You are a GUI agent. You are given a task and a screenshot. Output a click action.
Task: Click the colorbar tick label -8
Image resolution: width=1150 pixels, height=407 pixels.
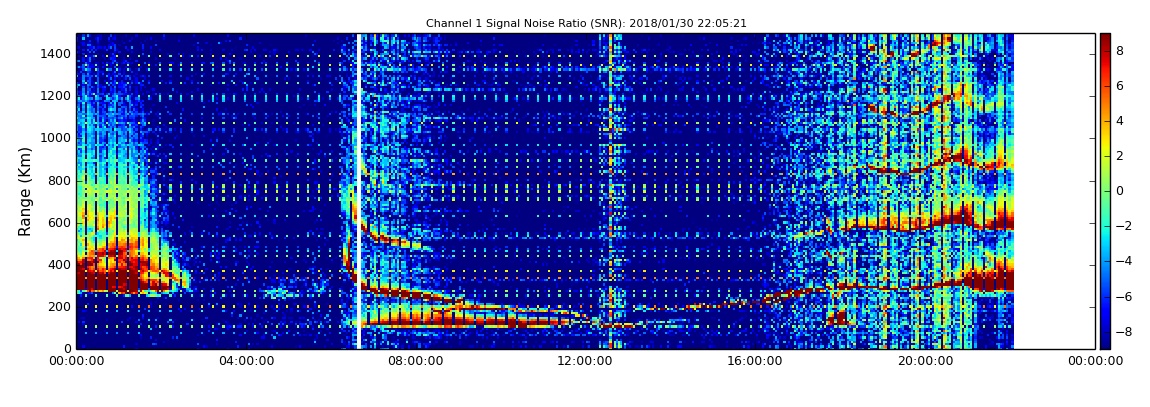click(1122, 331)
